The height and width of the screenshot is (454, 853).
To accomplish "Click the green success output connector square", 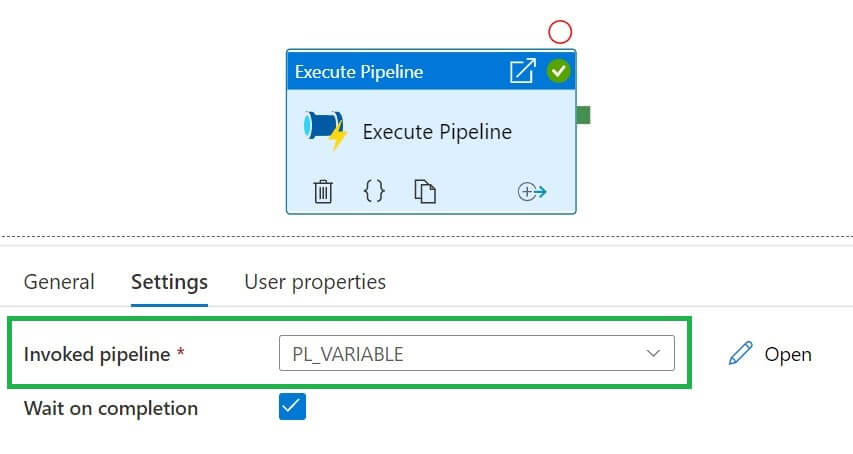I will [583, 116].
